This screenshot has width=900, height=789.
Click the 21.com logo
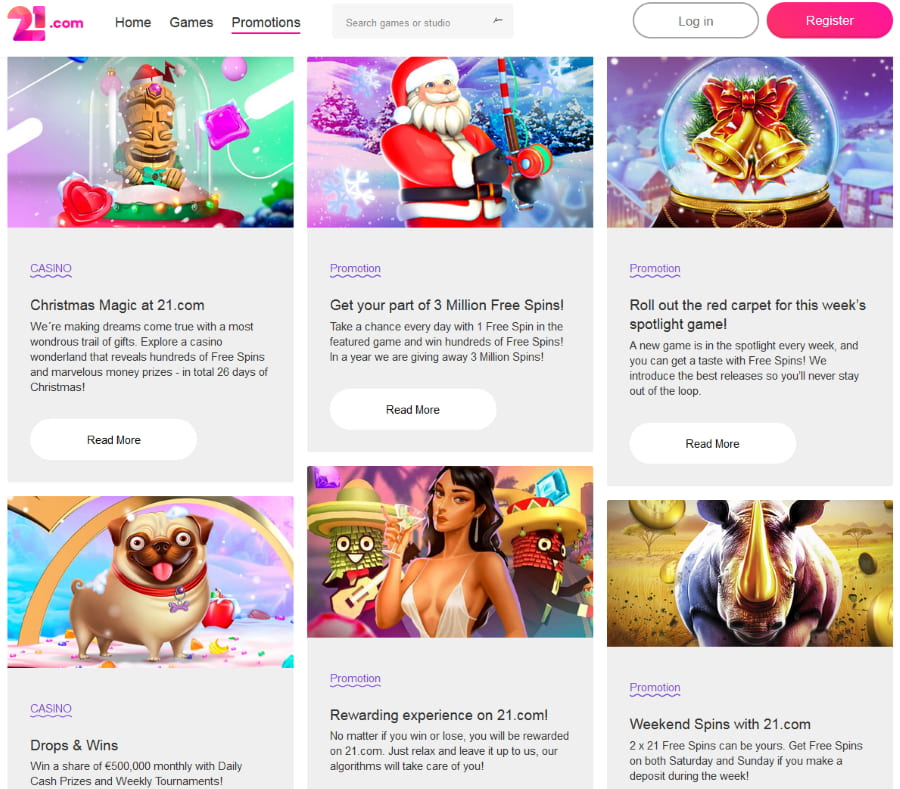click(45, 23)
